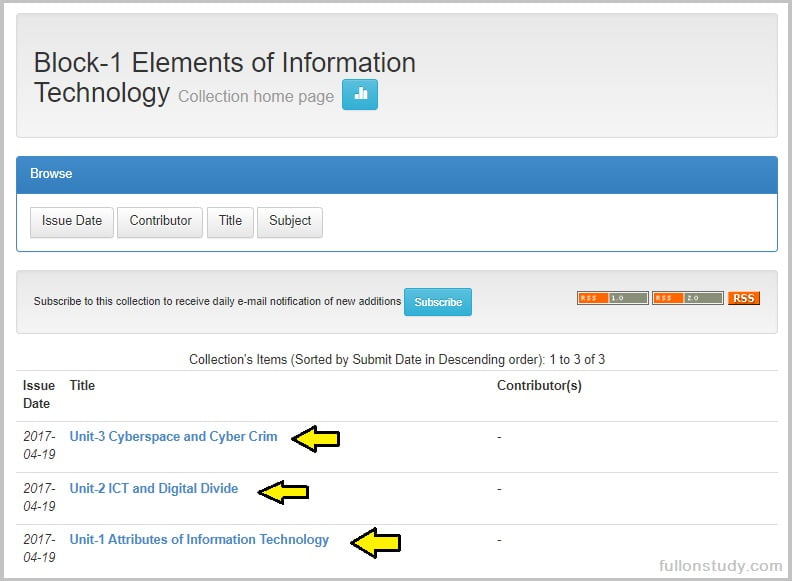792x581 pixels.
Task: Open Unit-2 ICT and Digital Divide
Action: (x=154, y=489)
